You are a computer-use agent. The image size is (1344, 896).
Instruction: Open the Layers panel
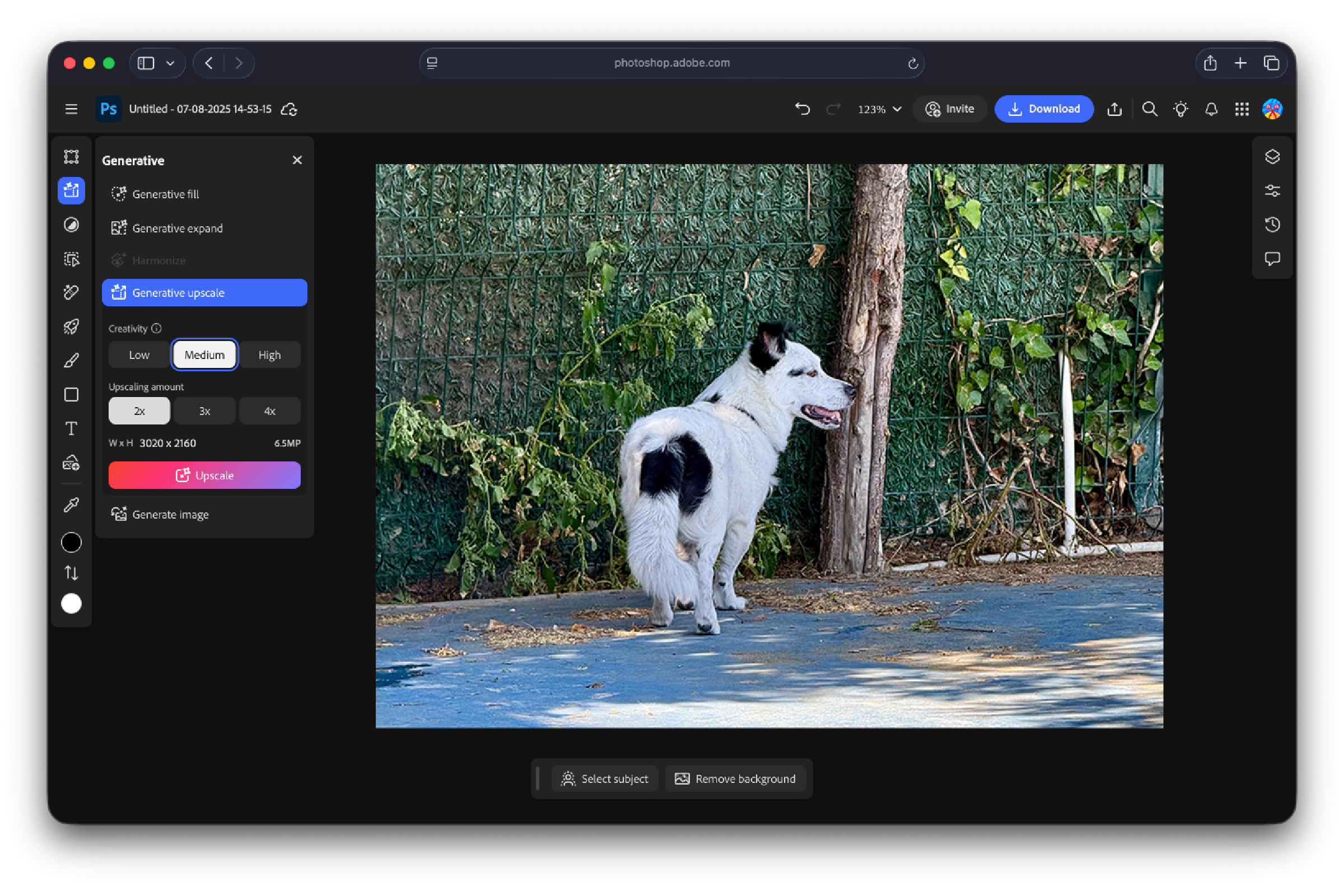[1272, 157]
